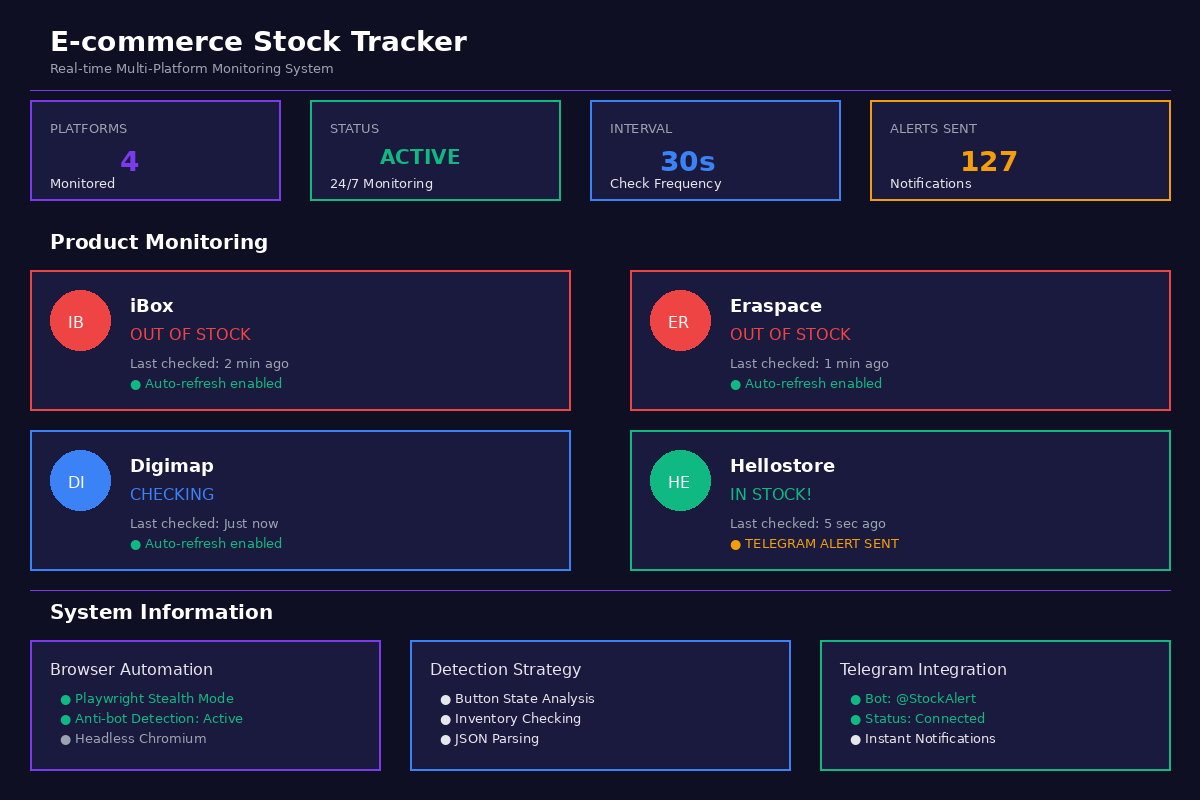Viewport: 1200px width, 800px height.
Task: Select the Eraspace ER circle icon
Action: pyautogui.click(x=680, y=320)
